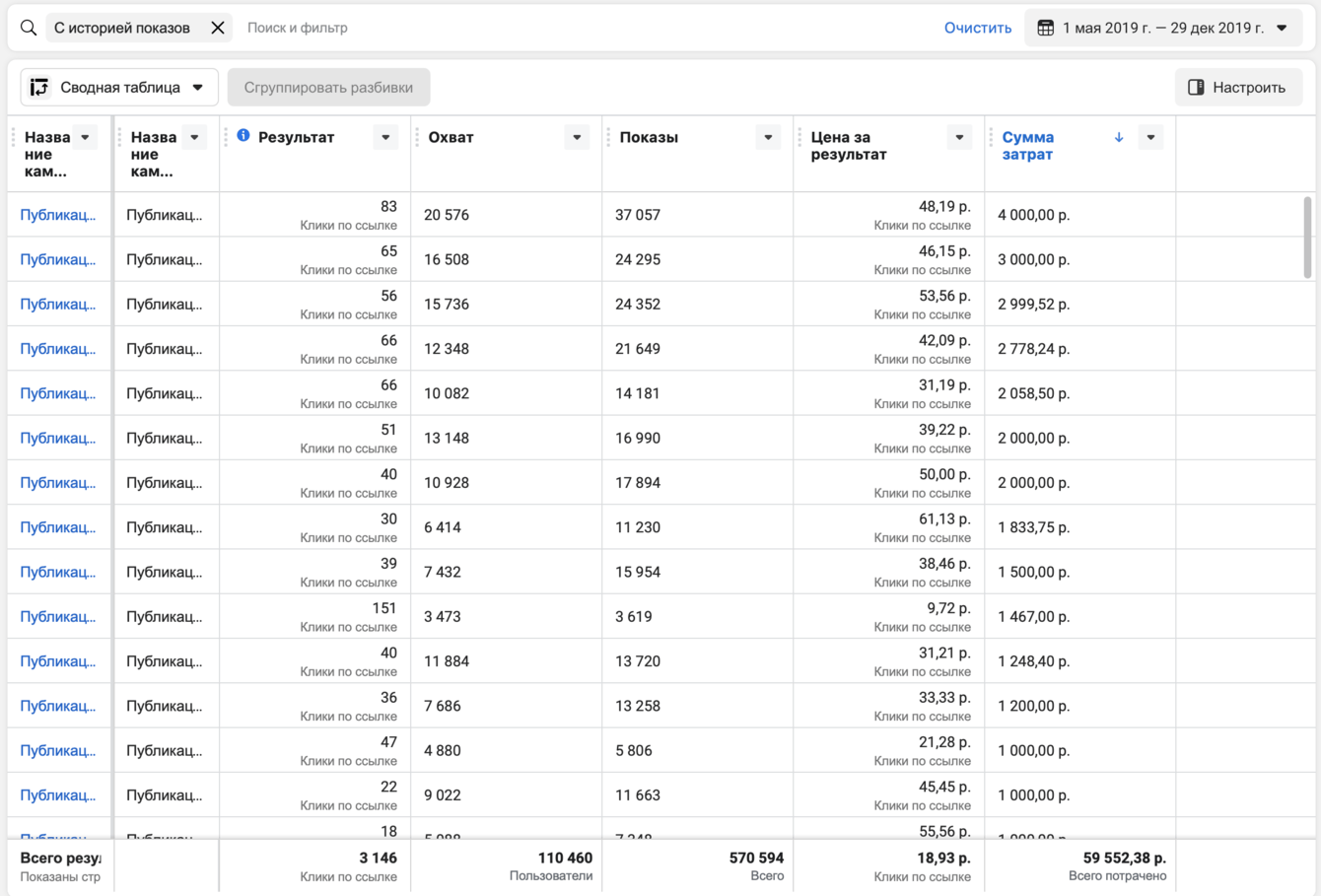Click the sort arrow in Сумма затрат
This screenshot has width=1321, height=896.
point(1119,137)
